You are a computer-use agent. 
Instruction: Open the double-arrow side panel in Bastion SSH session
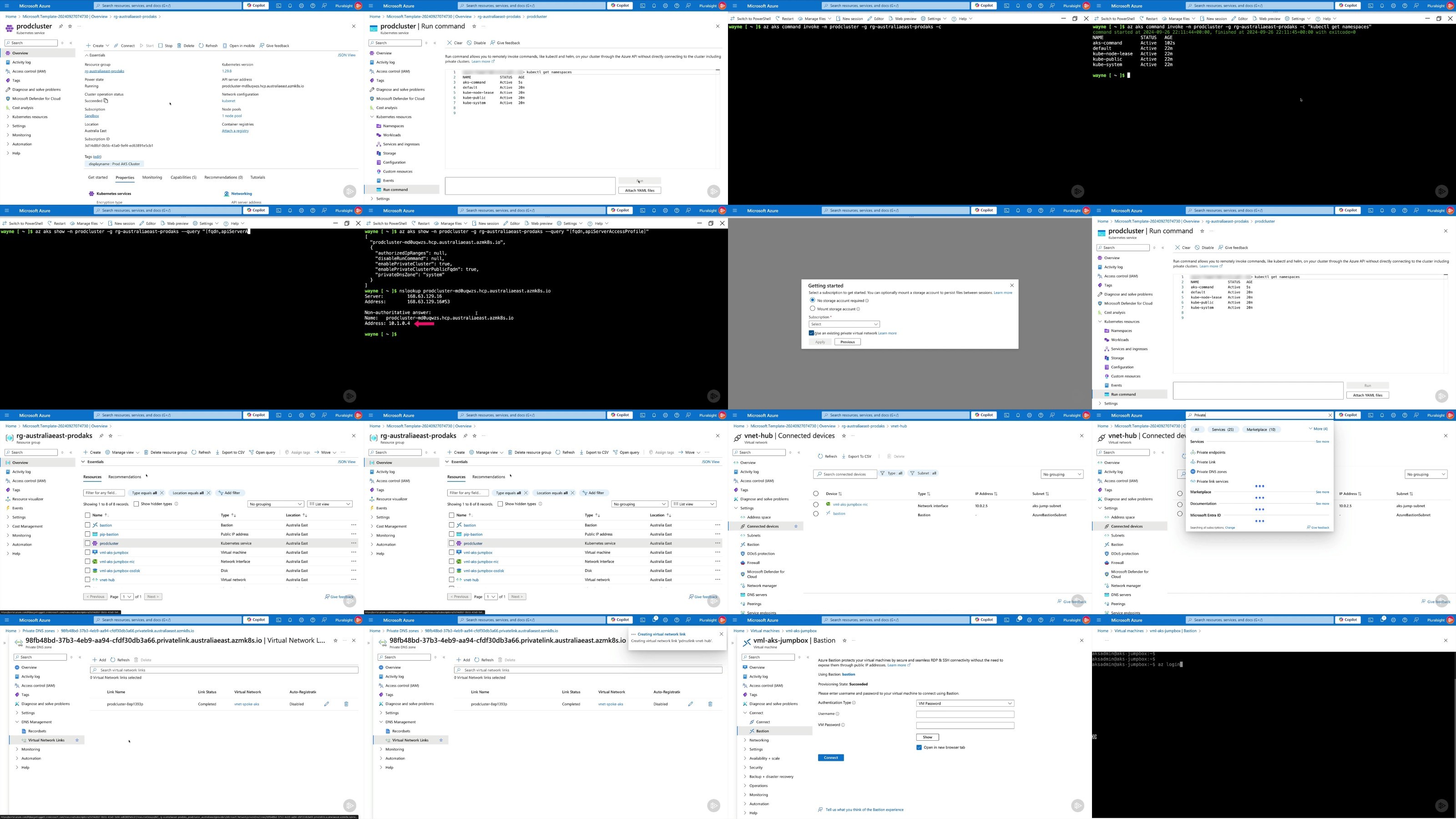point(1094,737)
